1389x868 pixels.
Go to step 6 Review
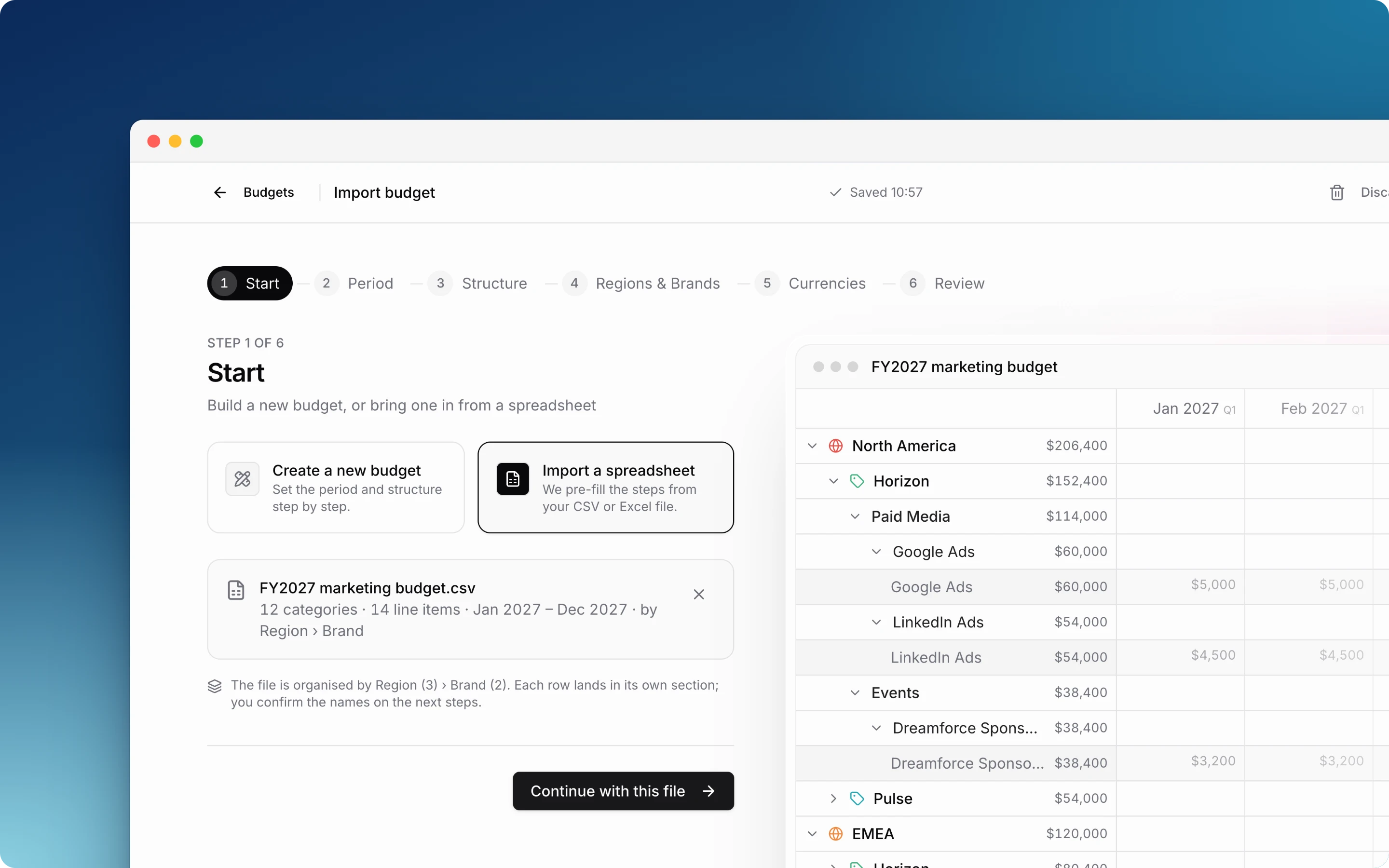[942, 283]
